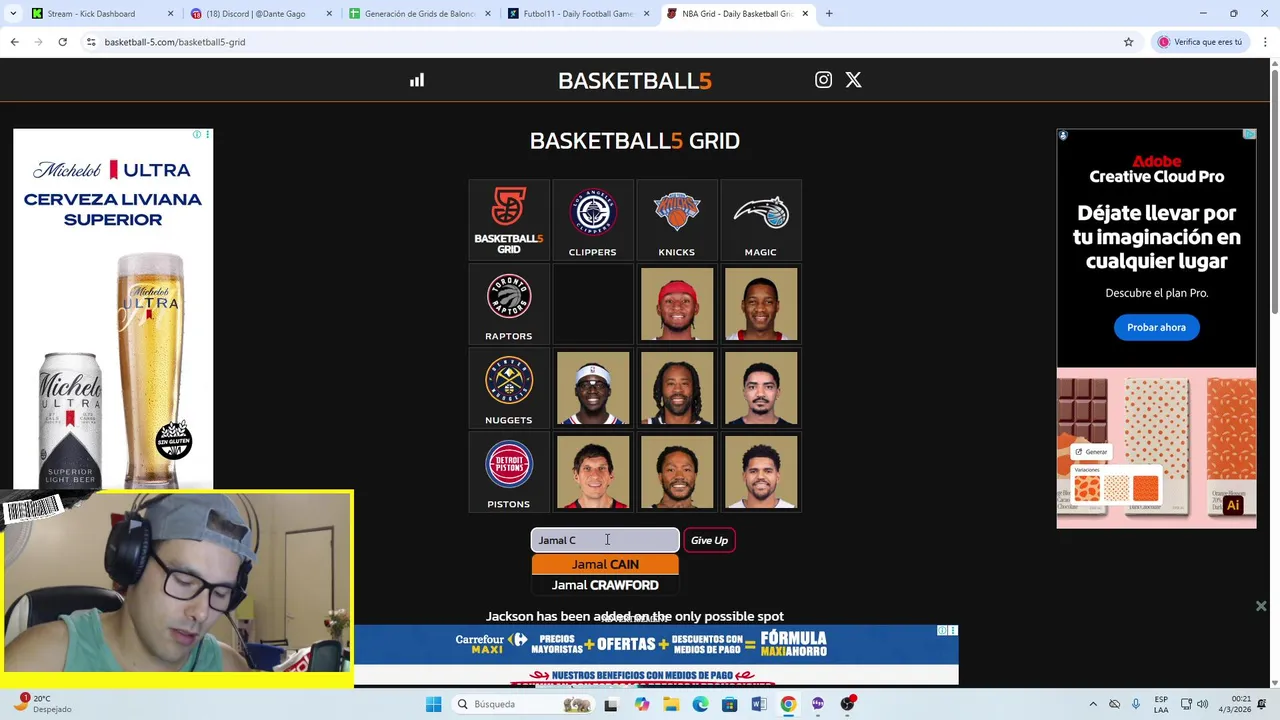Switch to Generación de Grids tab

pyautogui.click(x=420, y=14)
